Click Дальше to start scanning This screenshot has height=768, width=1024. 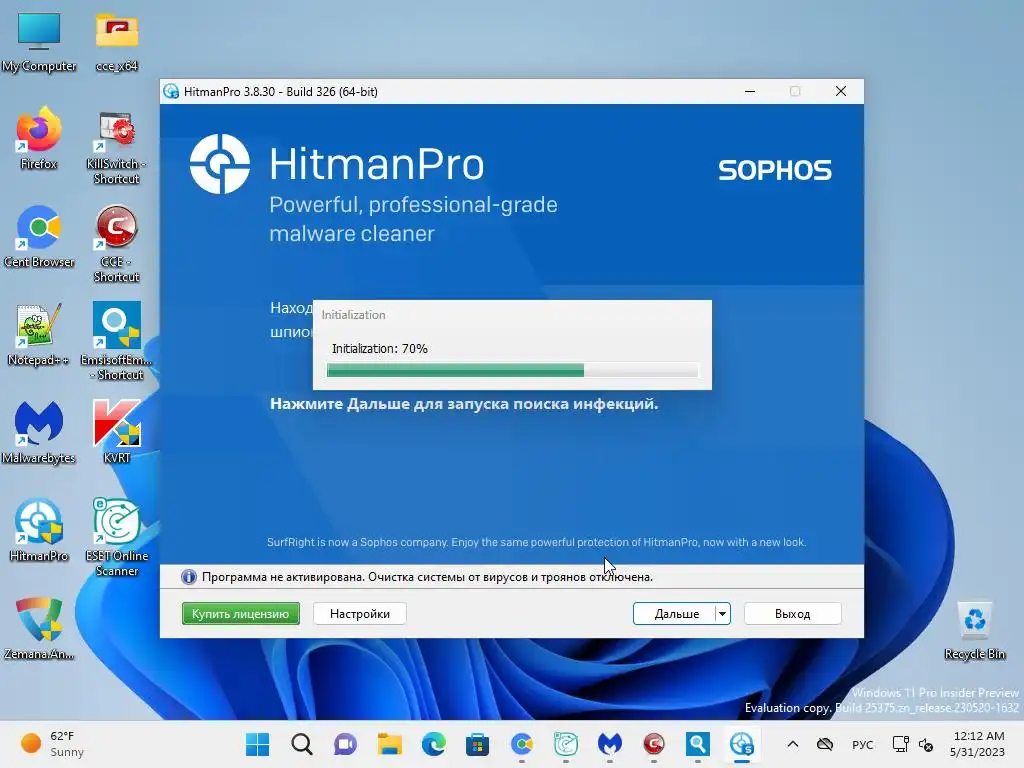(x=675, y=614)
